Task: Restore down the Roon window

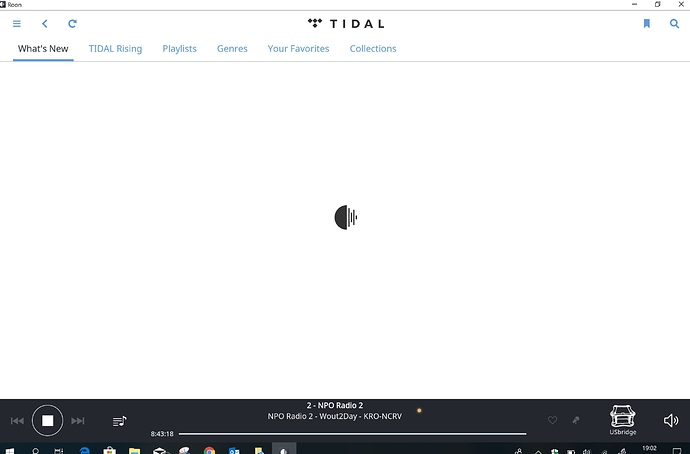Action: (x=657, y=4)
